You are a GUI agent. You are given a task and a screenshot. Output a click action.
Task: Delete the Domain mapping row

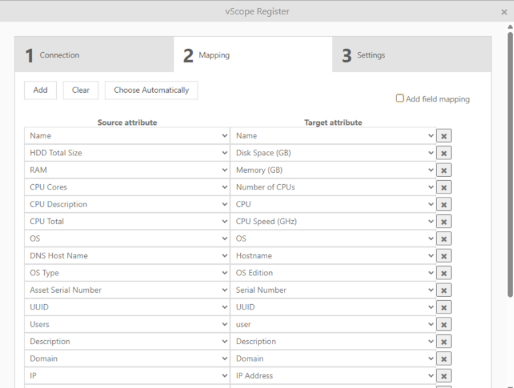[x=444, y=359]
